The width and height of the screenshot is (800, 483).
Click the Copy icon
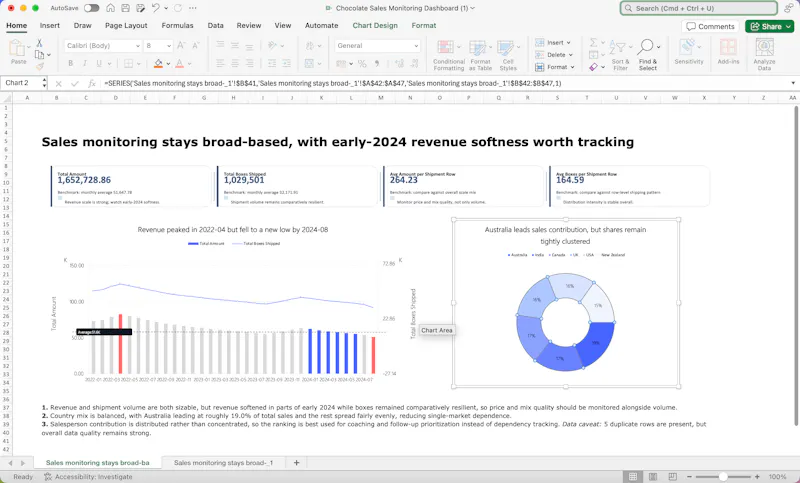click(39, 54)
